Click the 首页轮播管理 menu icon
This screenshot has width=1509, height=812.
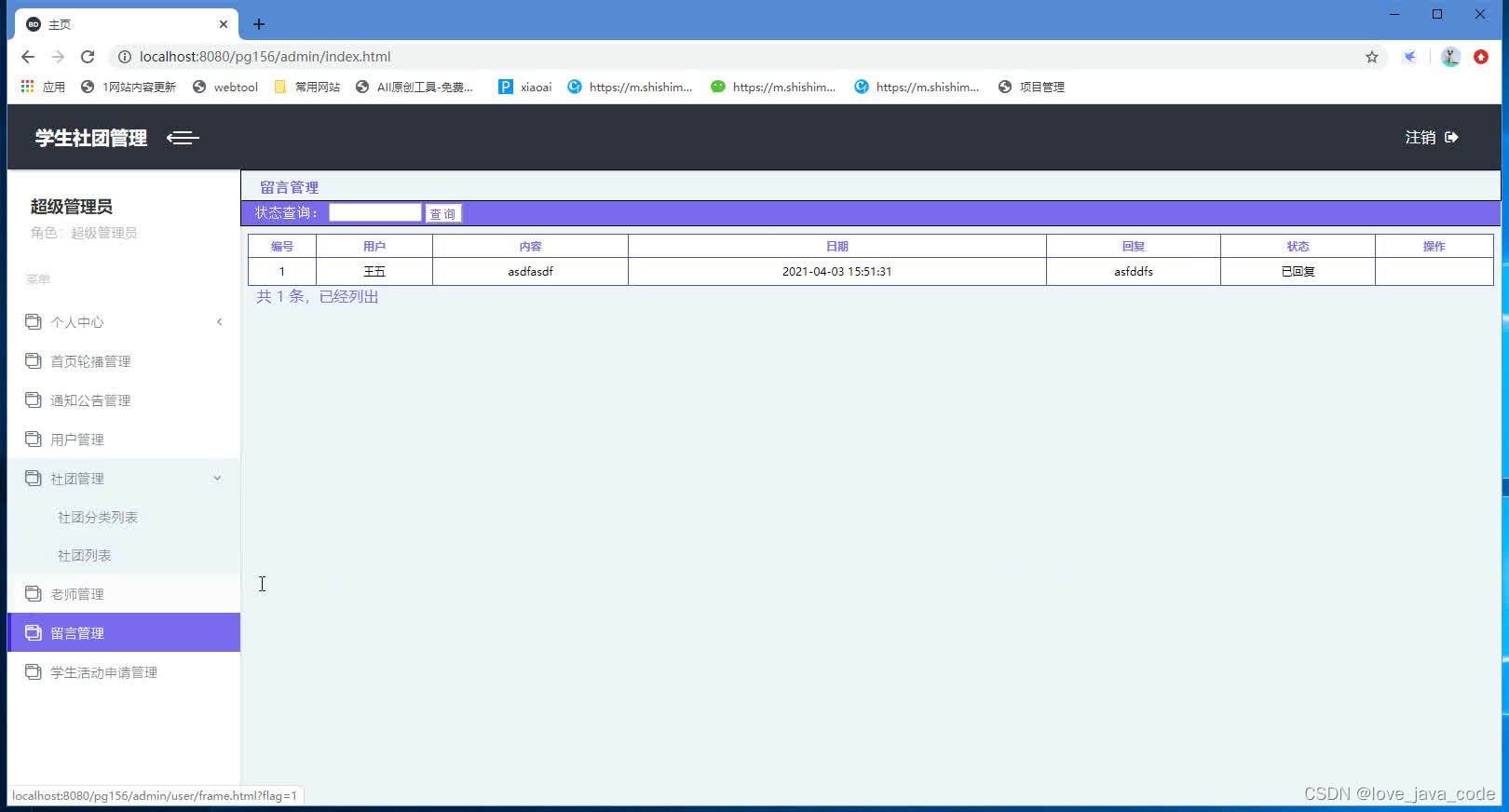(x=34, y=360)
